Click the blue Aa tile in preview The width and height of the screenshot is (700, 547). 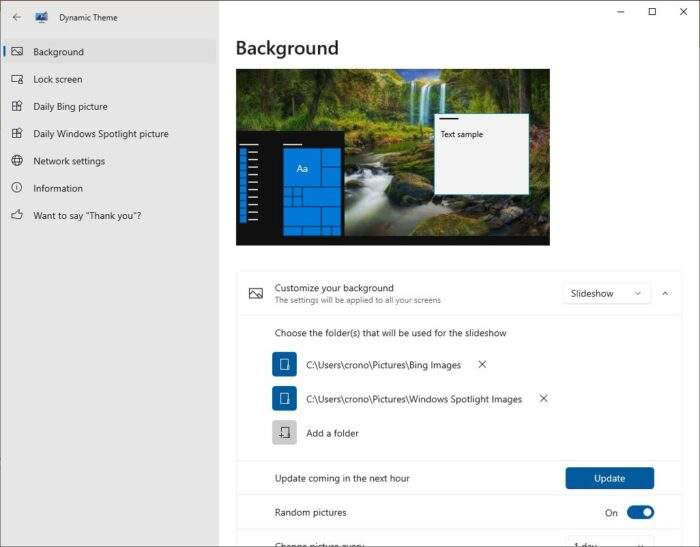click(302, 168)
